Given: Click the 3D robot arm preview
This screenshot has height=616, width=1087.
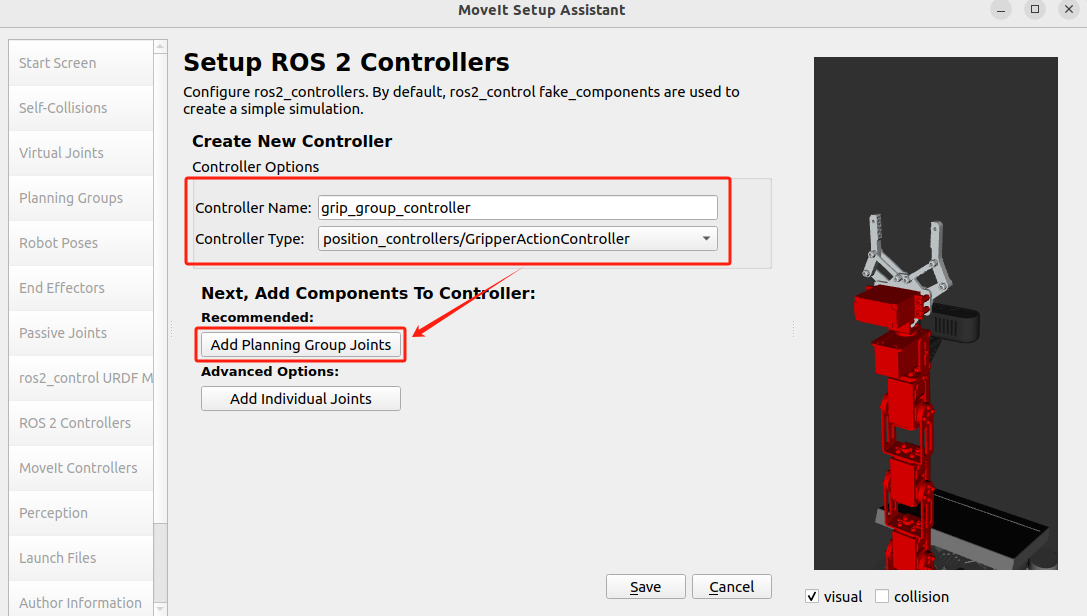Looking at the screenshot, I should 936,313.
